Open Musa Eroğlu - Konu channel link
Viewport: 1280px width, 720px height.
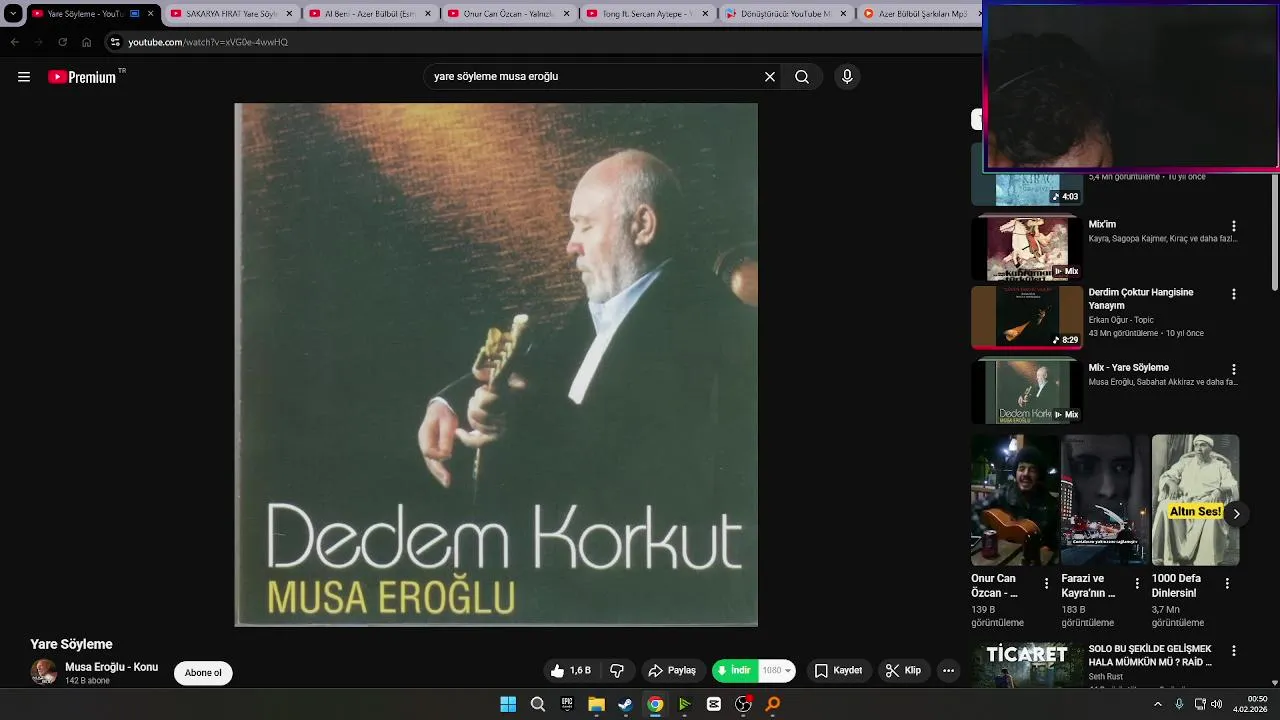(x=111, y=667)
